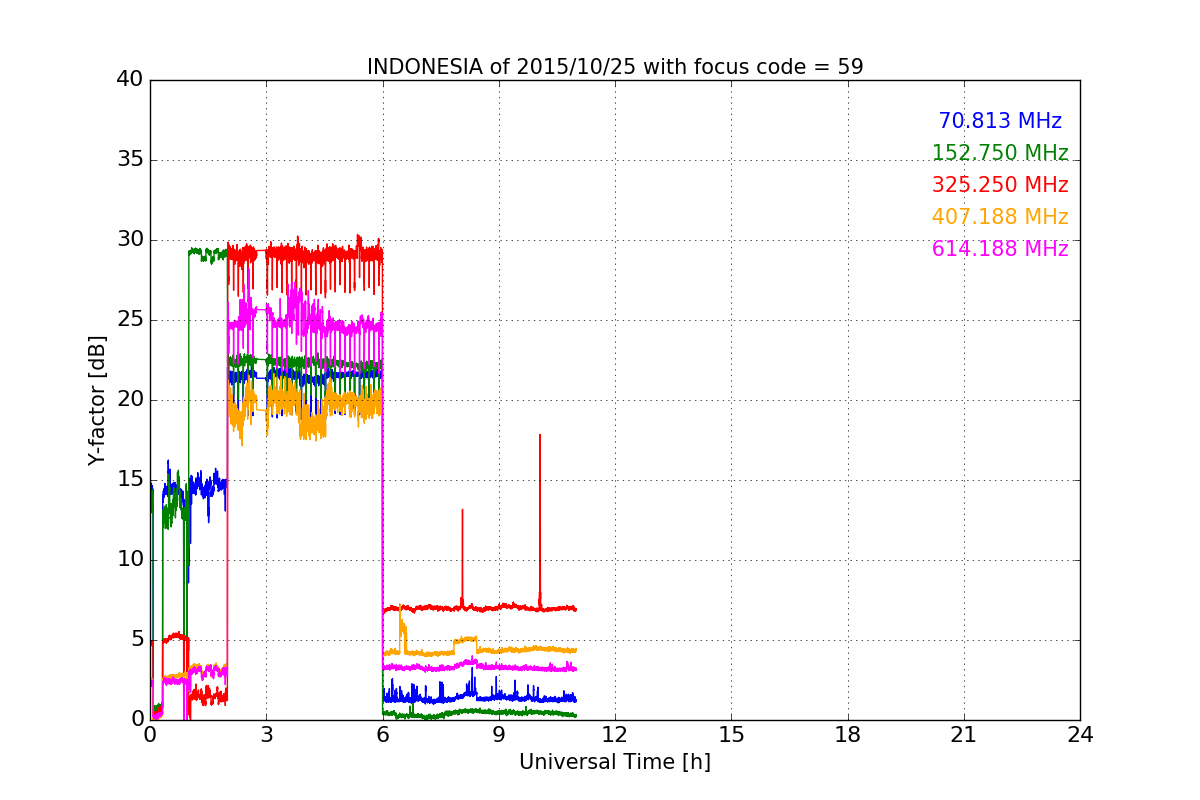Click the y-axis tick label 25

pyautogui.click(x=130, y=320)
